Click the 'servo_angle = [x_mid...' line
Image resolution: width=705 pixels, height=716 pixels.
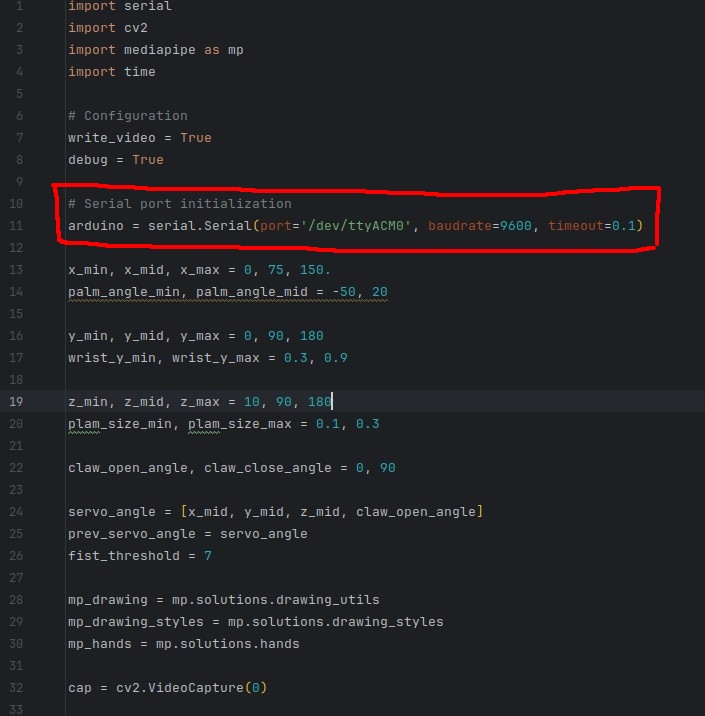276,512
